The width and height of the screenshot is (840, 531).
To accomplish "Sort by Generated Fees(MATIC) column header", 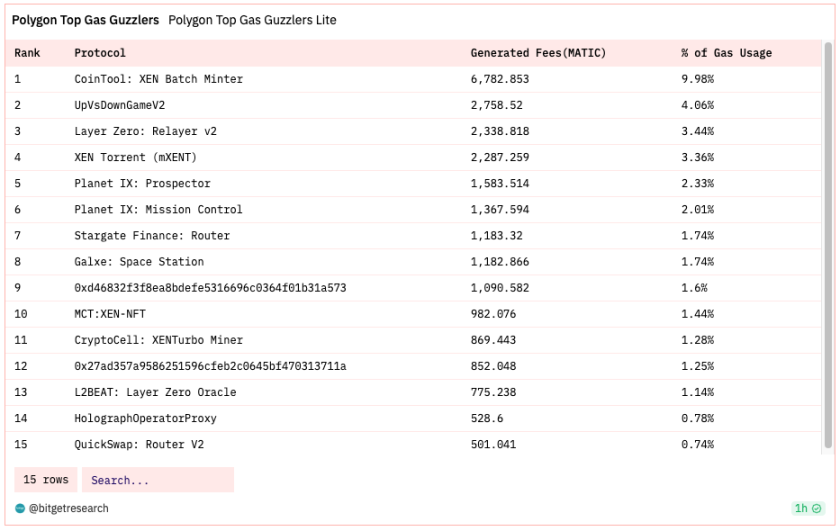I will 538,53.
